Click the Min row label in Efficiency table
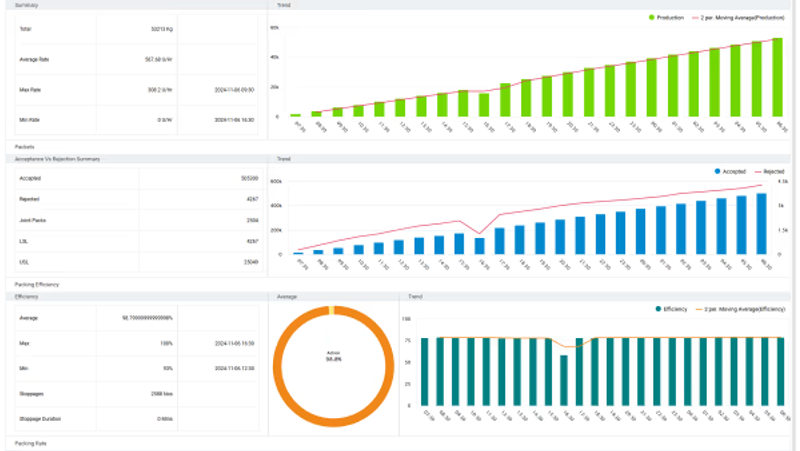This screenshot has height=451, width=800. coord(23,368)
